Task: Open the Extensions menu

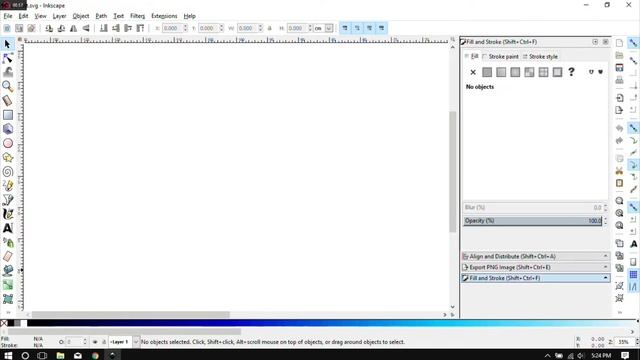Action: pyautogui.click(x=164, y=16)
